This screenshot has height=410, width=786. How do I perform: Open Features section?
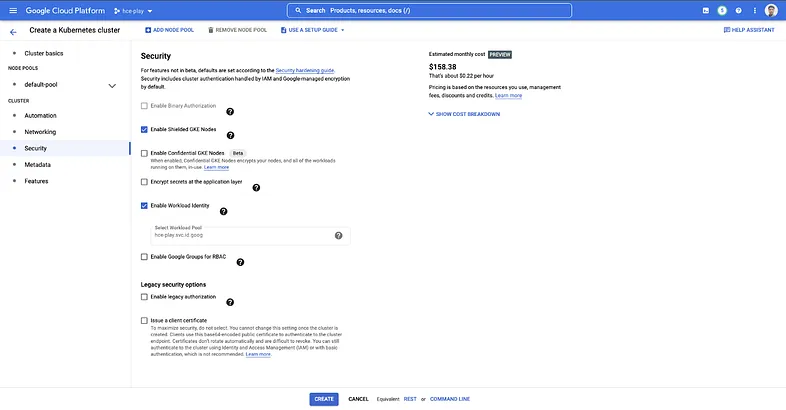pos(37,181)
